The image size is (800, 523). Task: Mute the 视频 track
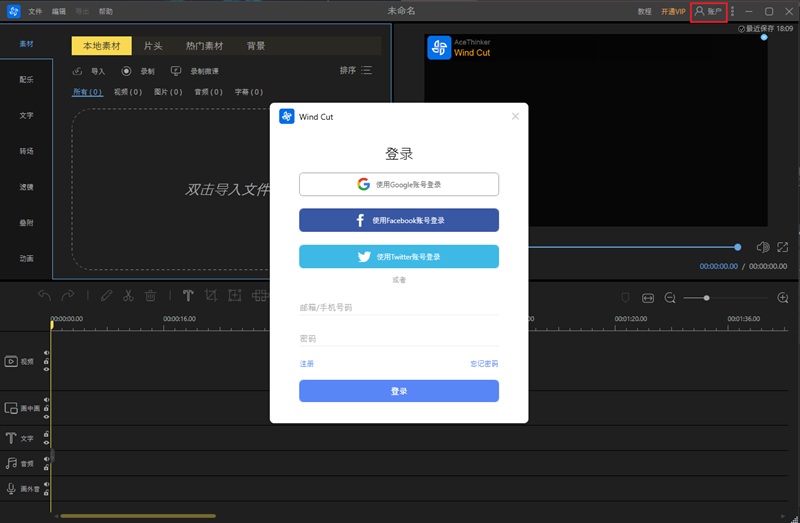click(46, 353)
